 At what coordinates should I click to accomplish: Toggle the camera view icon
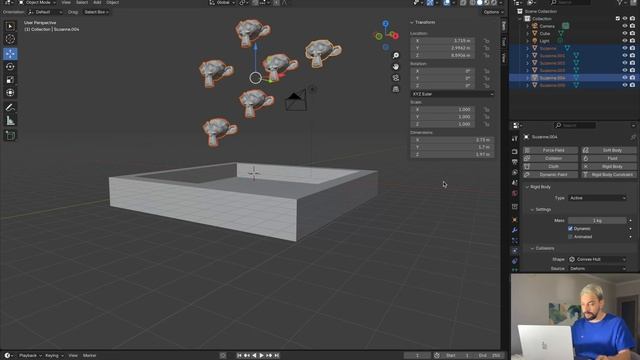click(x=396, y=78)
